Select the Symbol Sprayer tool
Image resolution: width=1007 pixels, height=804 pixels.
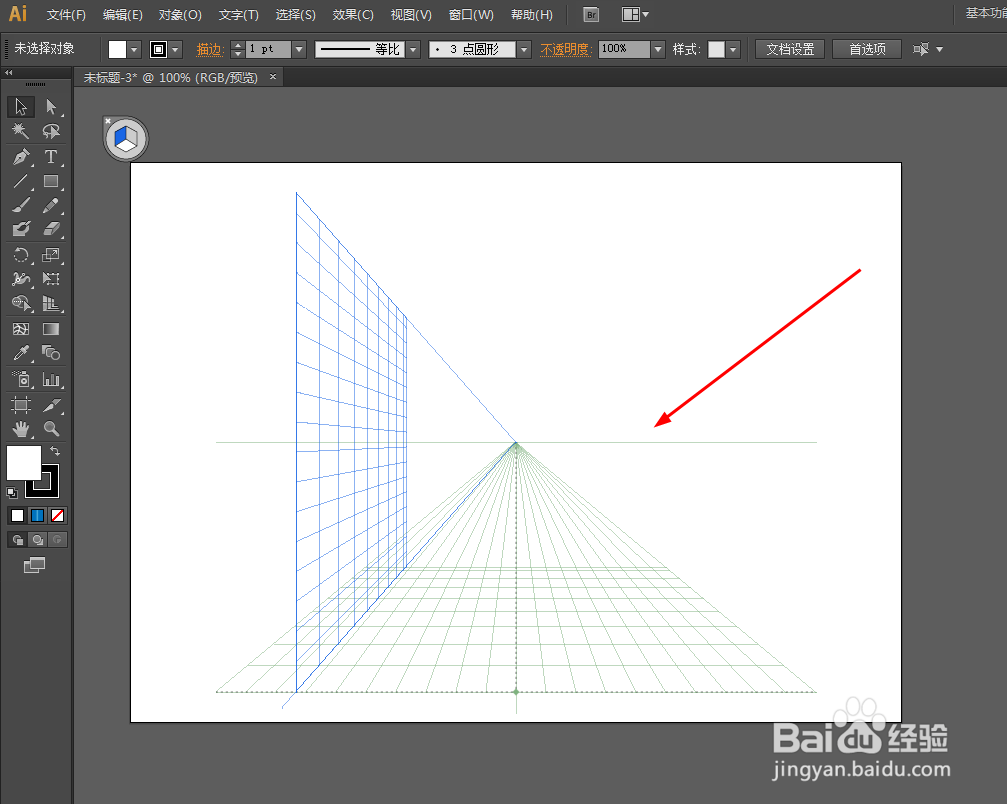[x=21, y=380]
